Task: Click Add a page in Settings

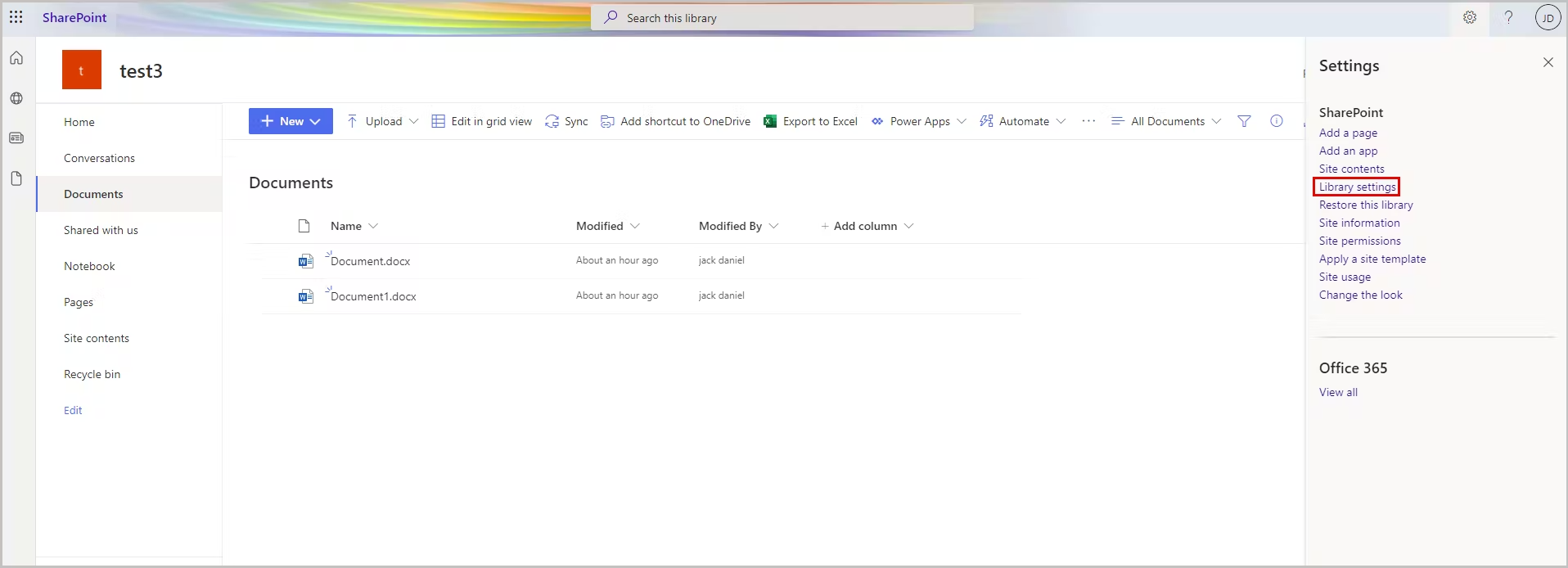Action: click(x=1348, y=133)
